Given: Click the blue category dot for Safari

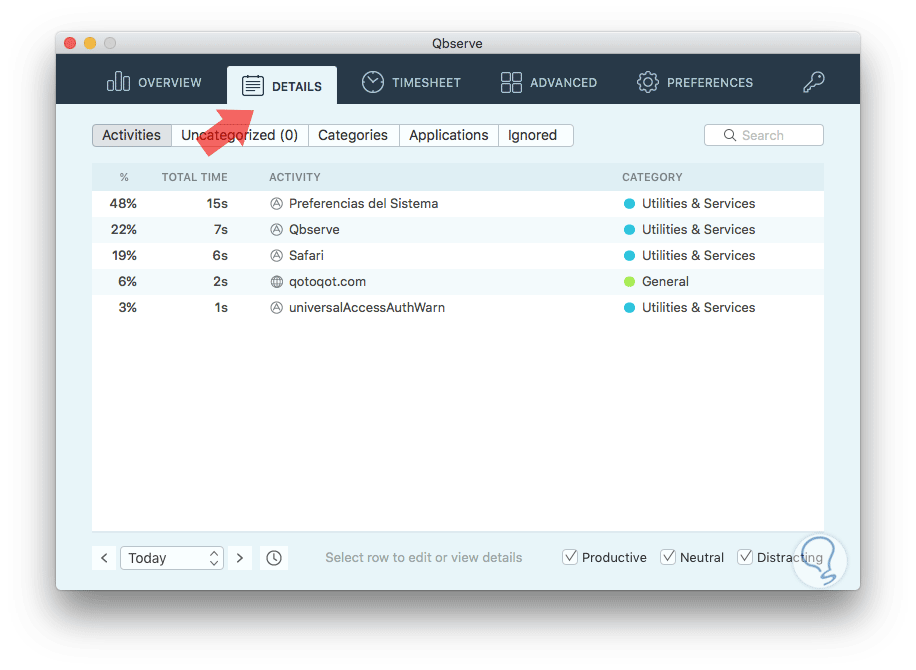Looking at the screenshot, I should tap(629, 256).
